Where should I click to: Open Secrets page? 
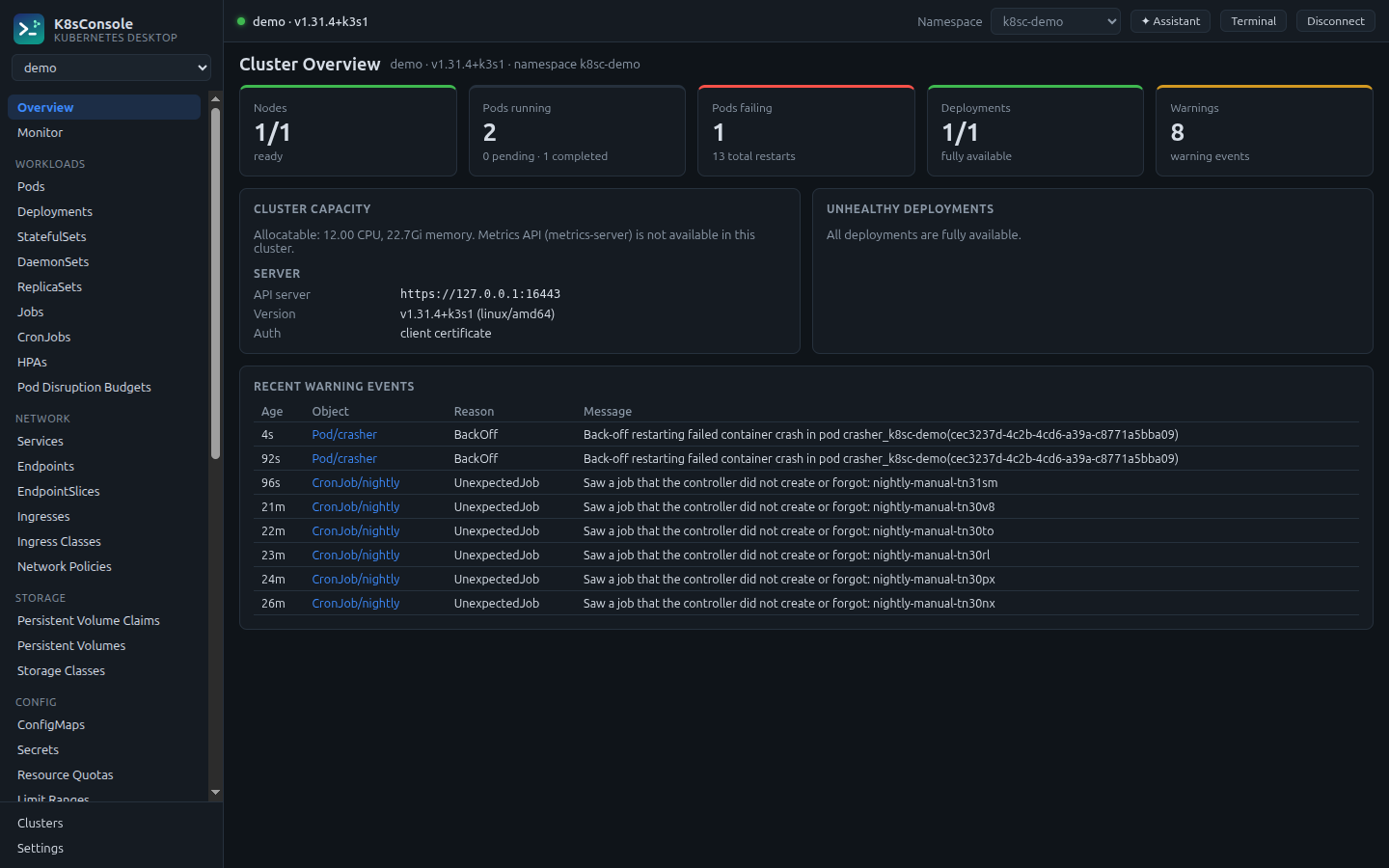coord(104,749)
